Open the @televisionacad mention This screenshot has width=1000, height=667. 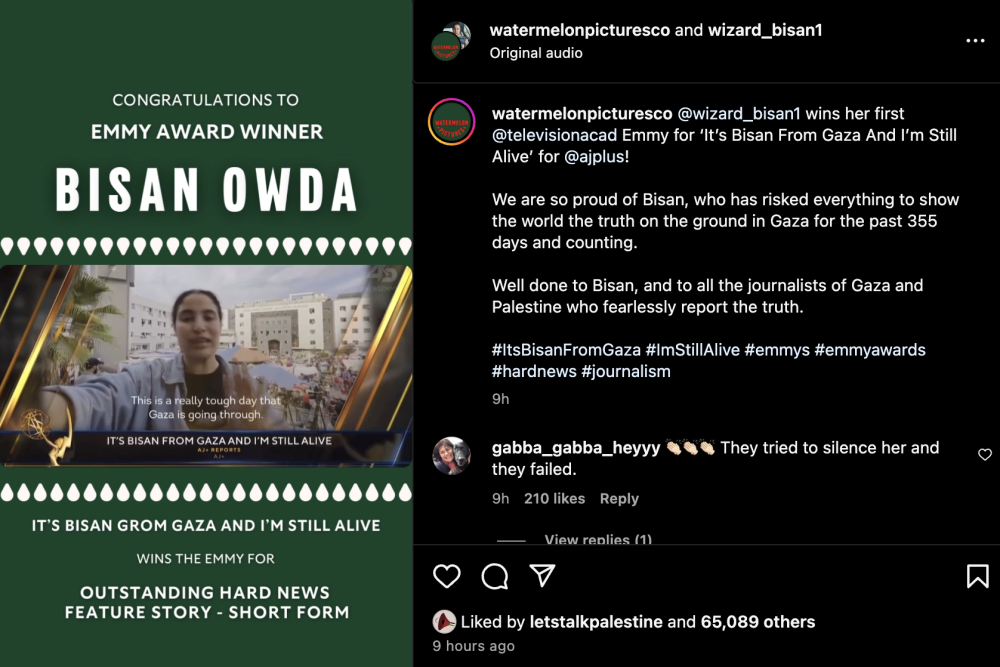tap(554, 135)
